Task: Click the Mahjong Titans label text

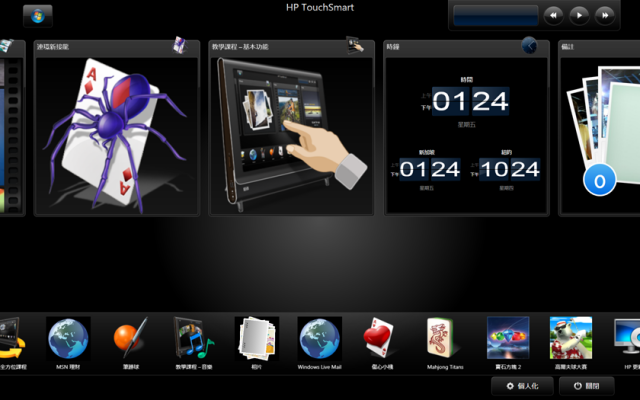Action: click(445, 367)
